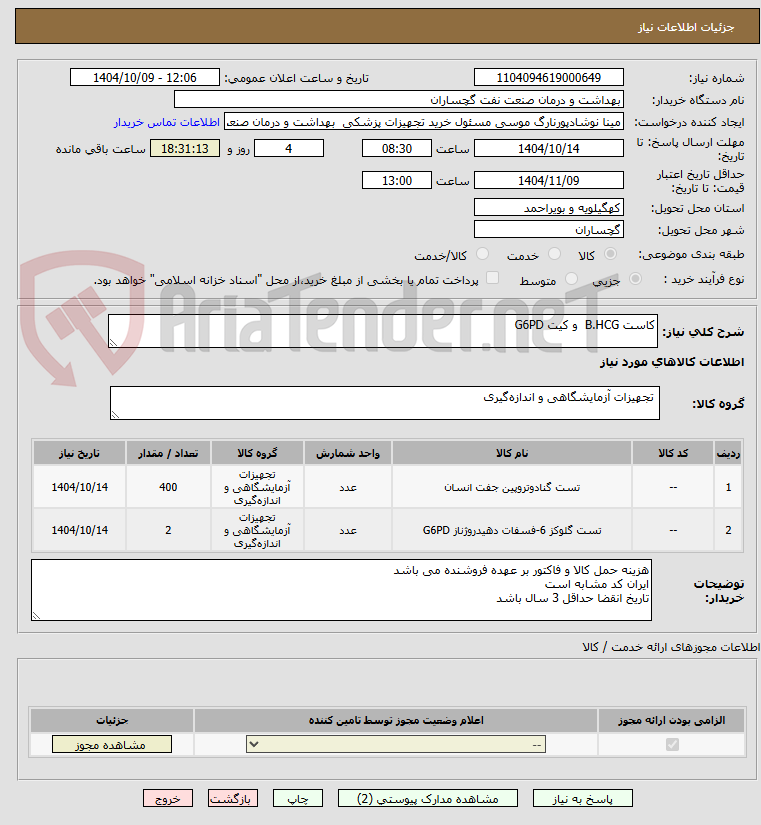Click remaining days field 4
Image resolution: width=761 pixels, height=825 pixels.
point(289,148)
